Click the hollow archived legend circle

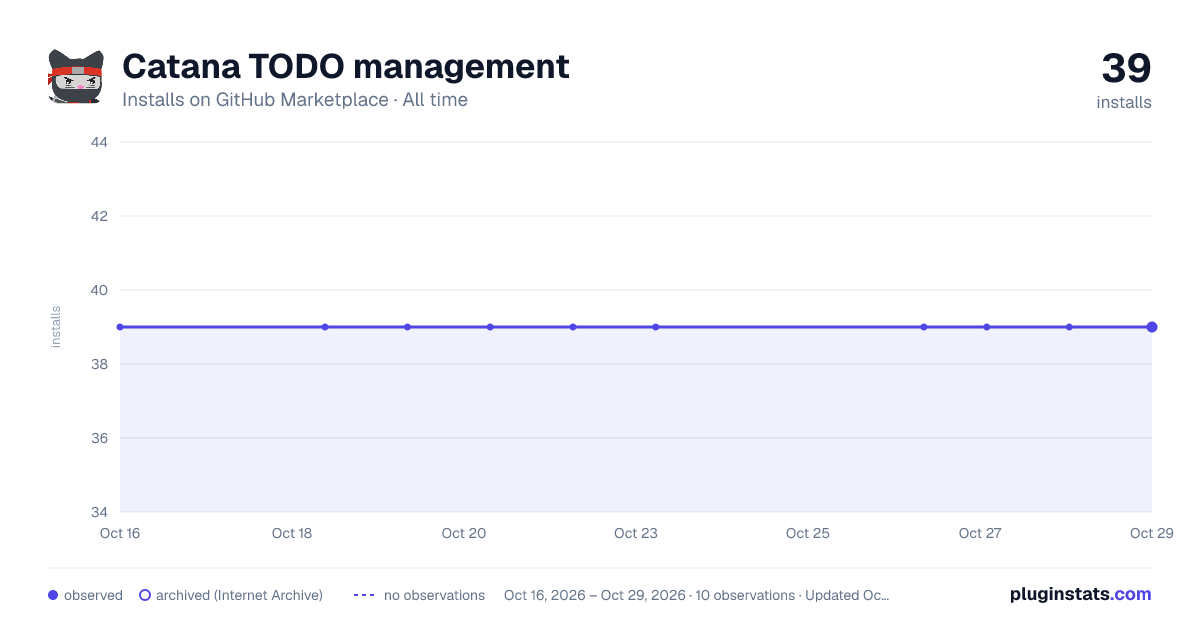(145, 595)
